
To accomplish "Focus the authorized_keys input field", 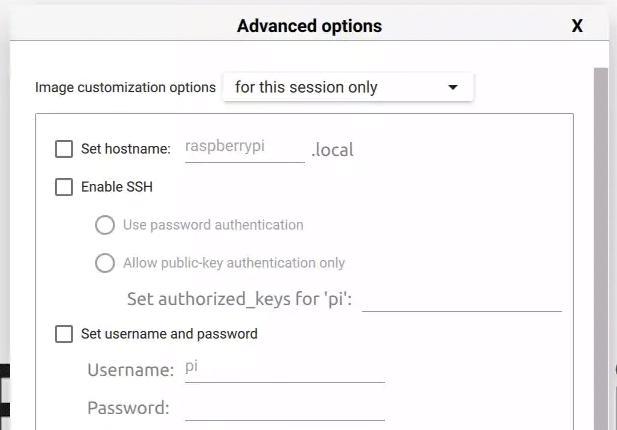I will click(x=461, y=299).
